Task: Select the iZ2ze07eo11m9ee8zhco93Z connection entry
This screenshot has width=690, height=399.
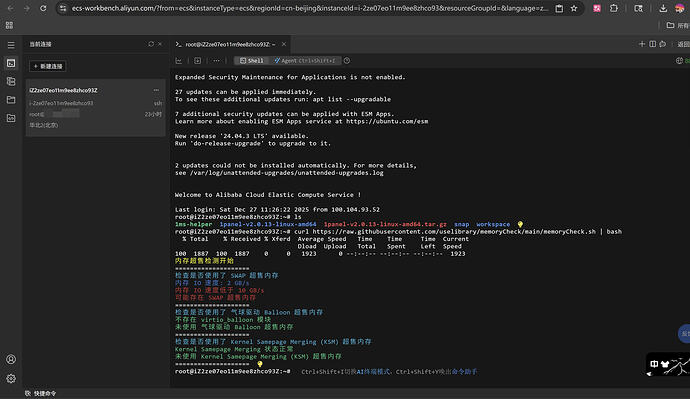Action: 95,108
